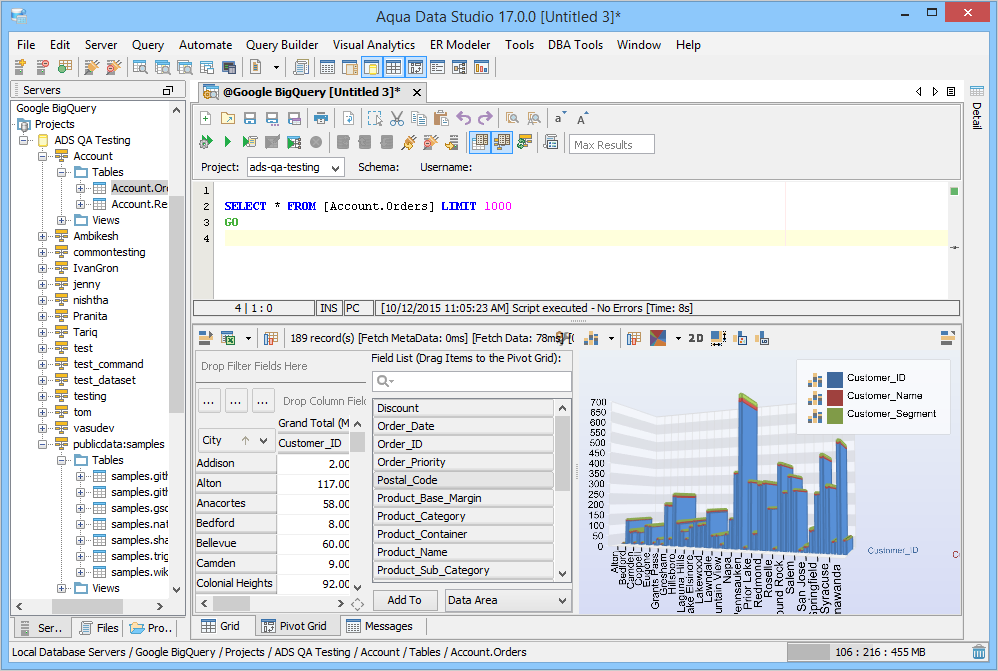Click the Add To button
998x671 pixels.
pyautogui.click(x=404, y=600)
